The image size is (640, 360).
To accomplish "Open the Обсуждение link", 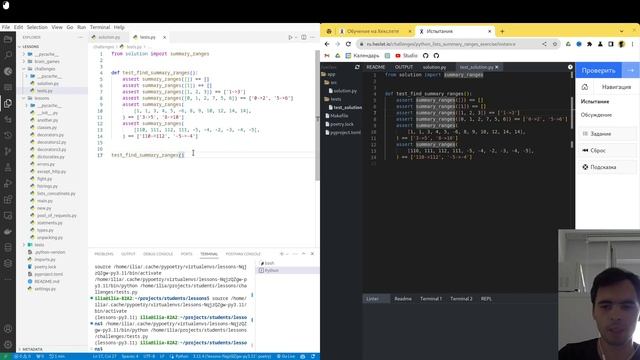I will 596,115.
